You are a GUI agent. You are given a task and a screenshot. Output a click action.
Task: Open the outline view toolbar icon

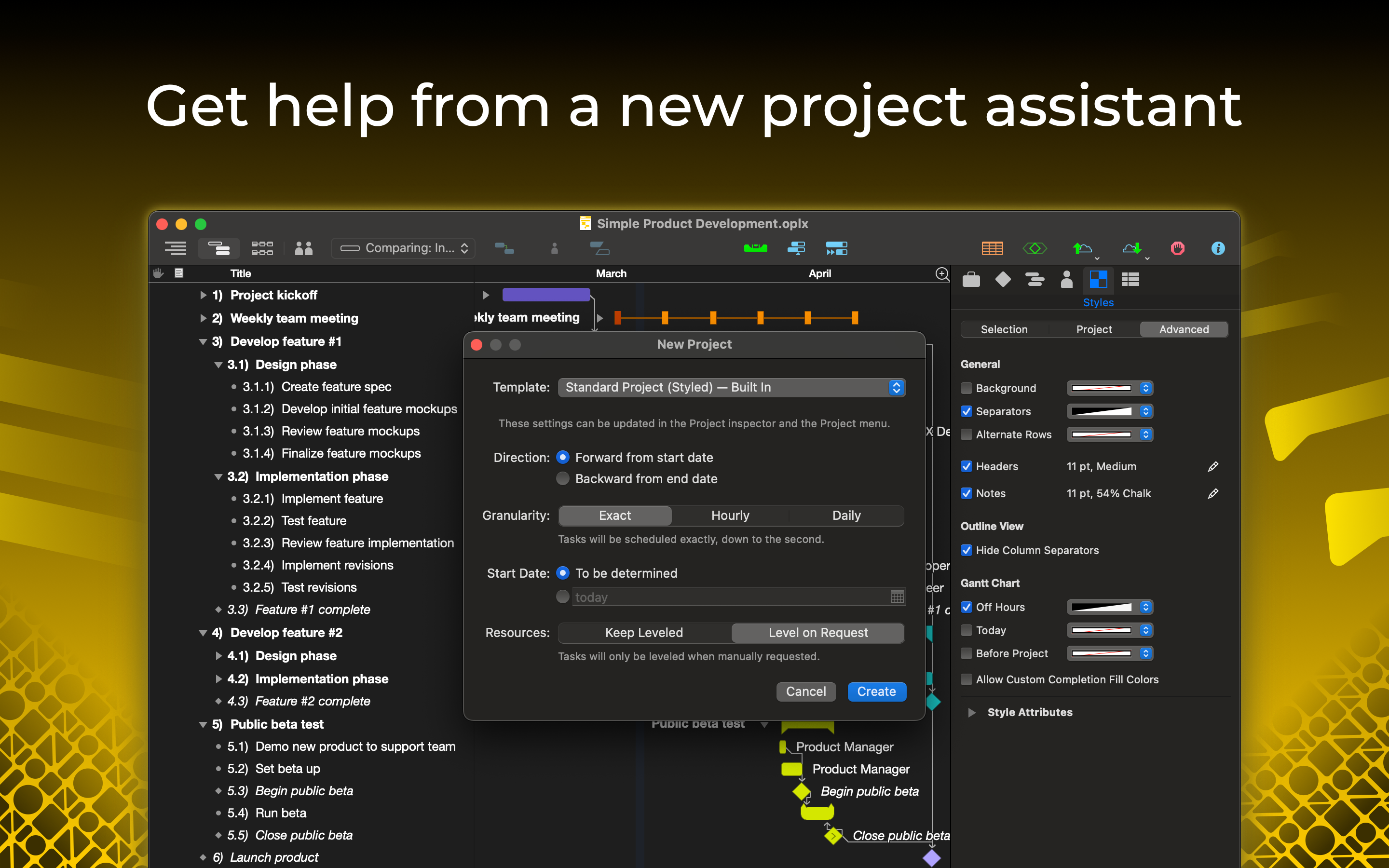pyautogui.click(x=175, y=248)
